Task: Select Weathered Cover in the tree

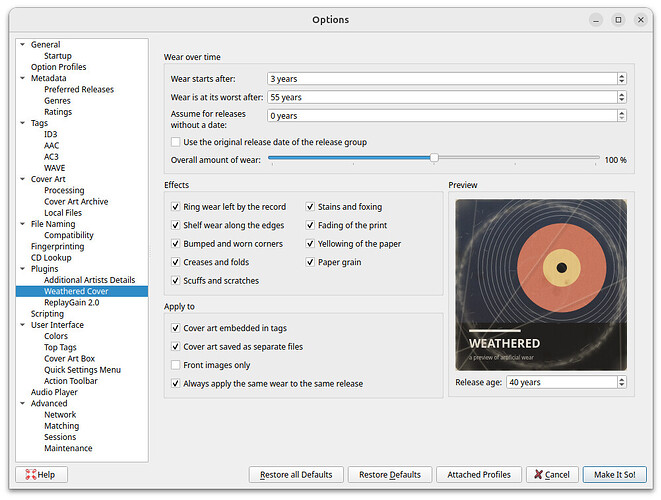Action: pyautogui.click(x=76, y=291)
